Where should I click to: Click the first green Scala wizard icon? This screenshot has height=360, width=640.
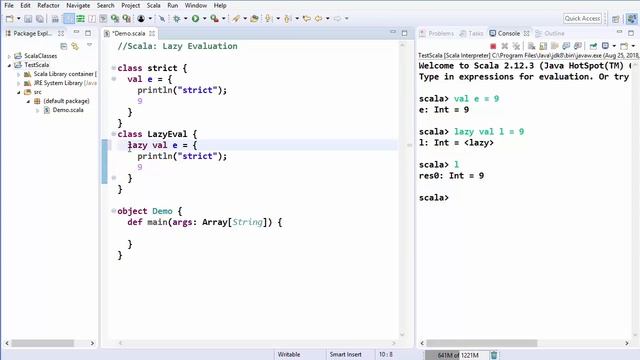(115, 19)
